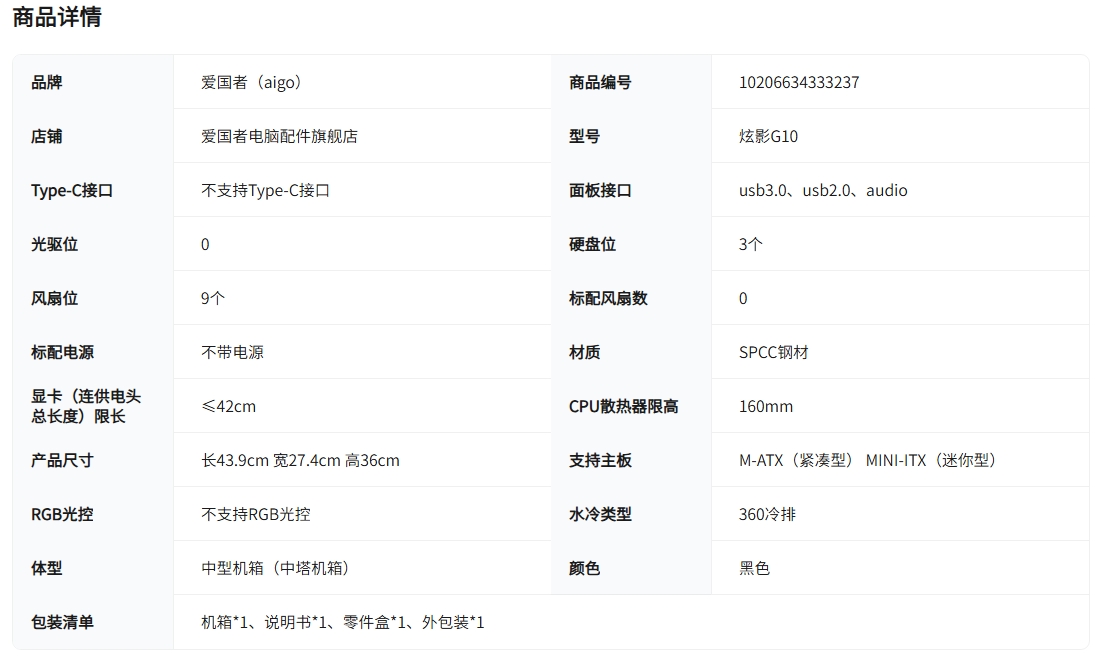Image resolution: width=1099 pixels, height=663 pixels.
Task: Click the 标配风扇数 label
Action: tap(608, 299)
